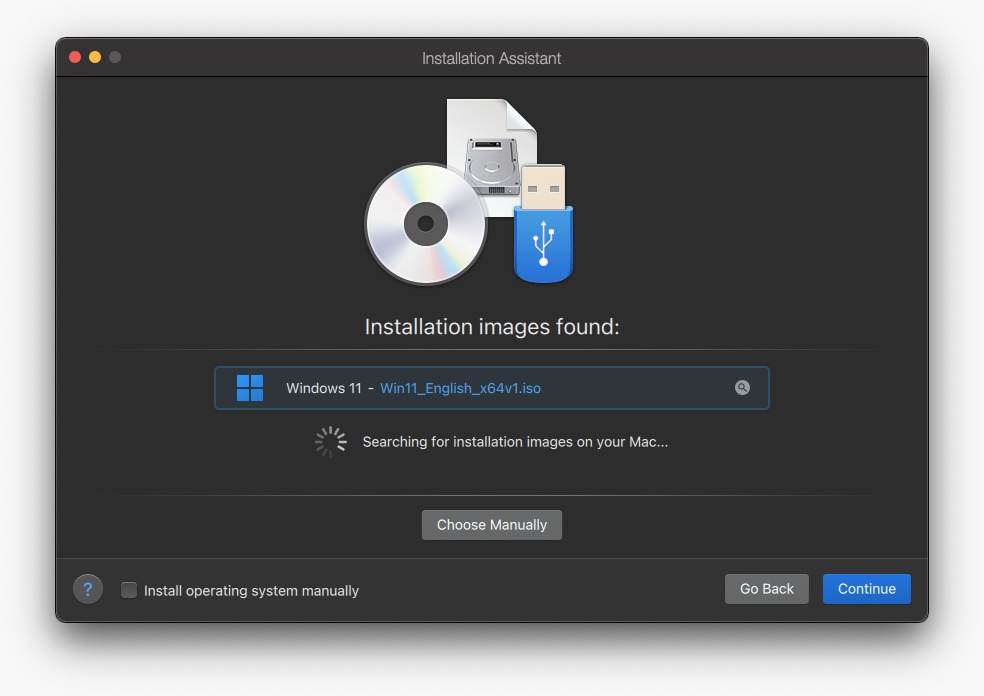Click the USB flash drive illustration

click(543, 223)
